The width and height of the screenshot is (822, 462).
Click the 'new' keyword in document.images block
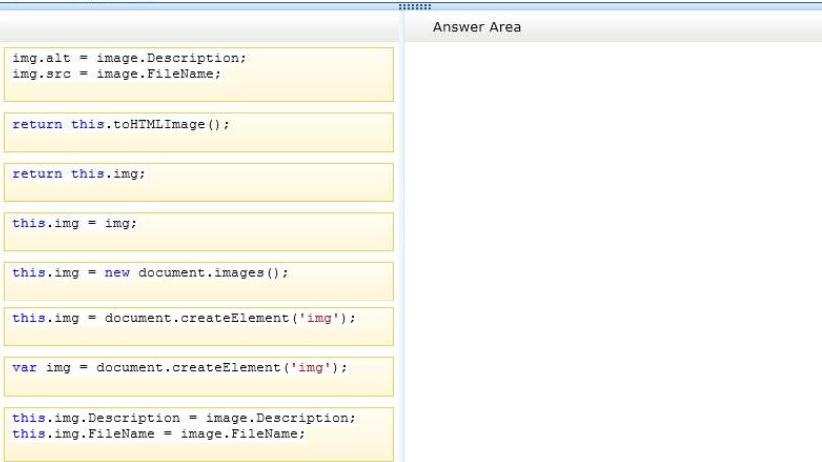click(x=117, y=273)
